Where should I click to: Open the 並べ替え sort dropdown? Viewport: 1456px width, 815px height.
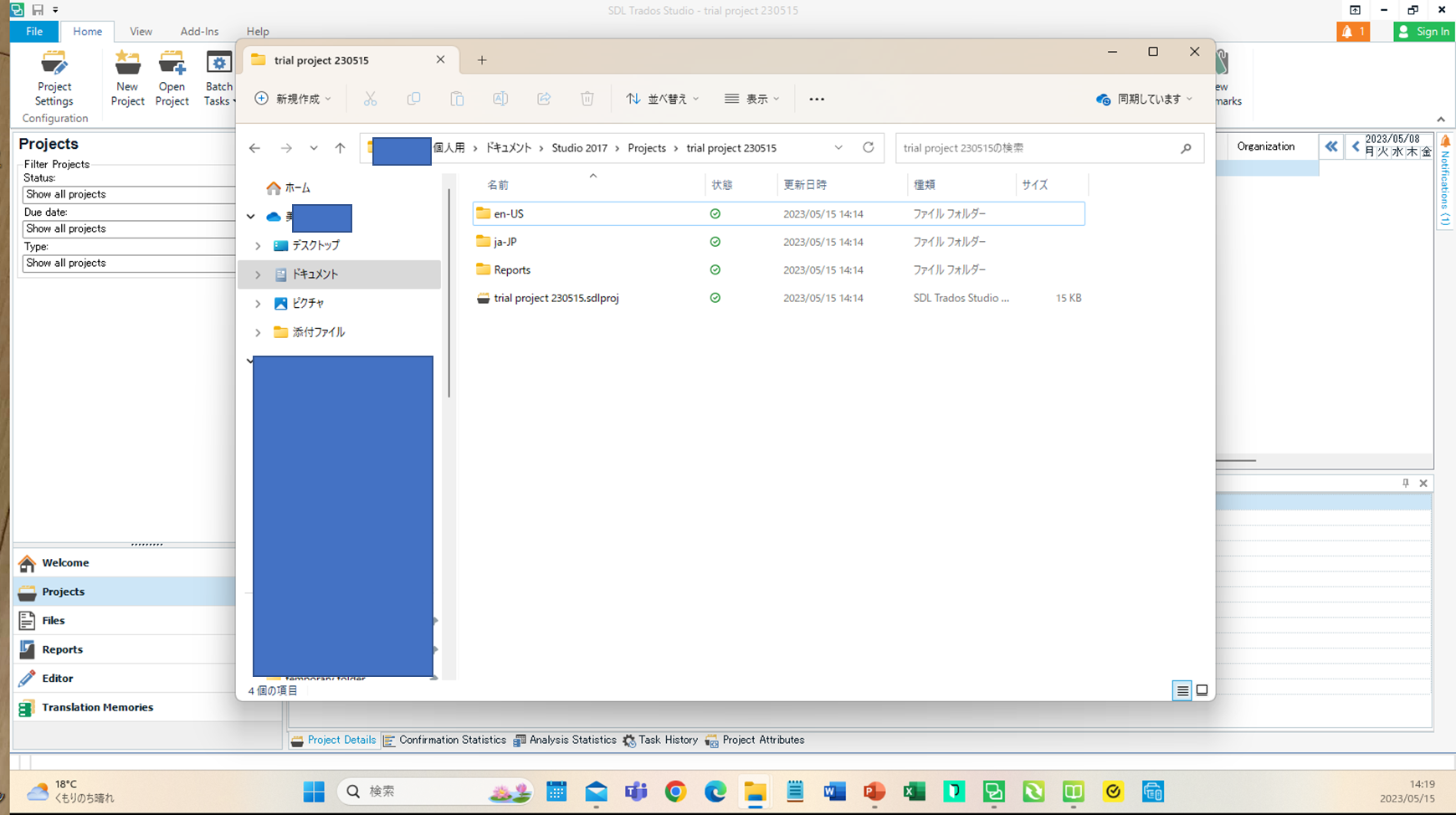click(662, 99)
